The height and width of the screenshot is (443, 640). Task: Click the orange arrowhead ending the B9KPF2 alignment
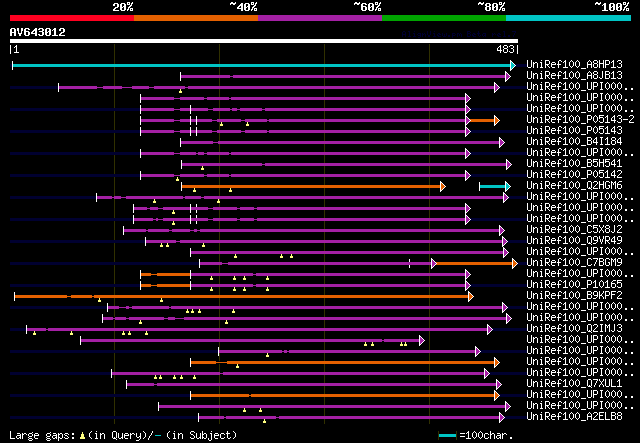coord(471,296)
